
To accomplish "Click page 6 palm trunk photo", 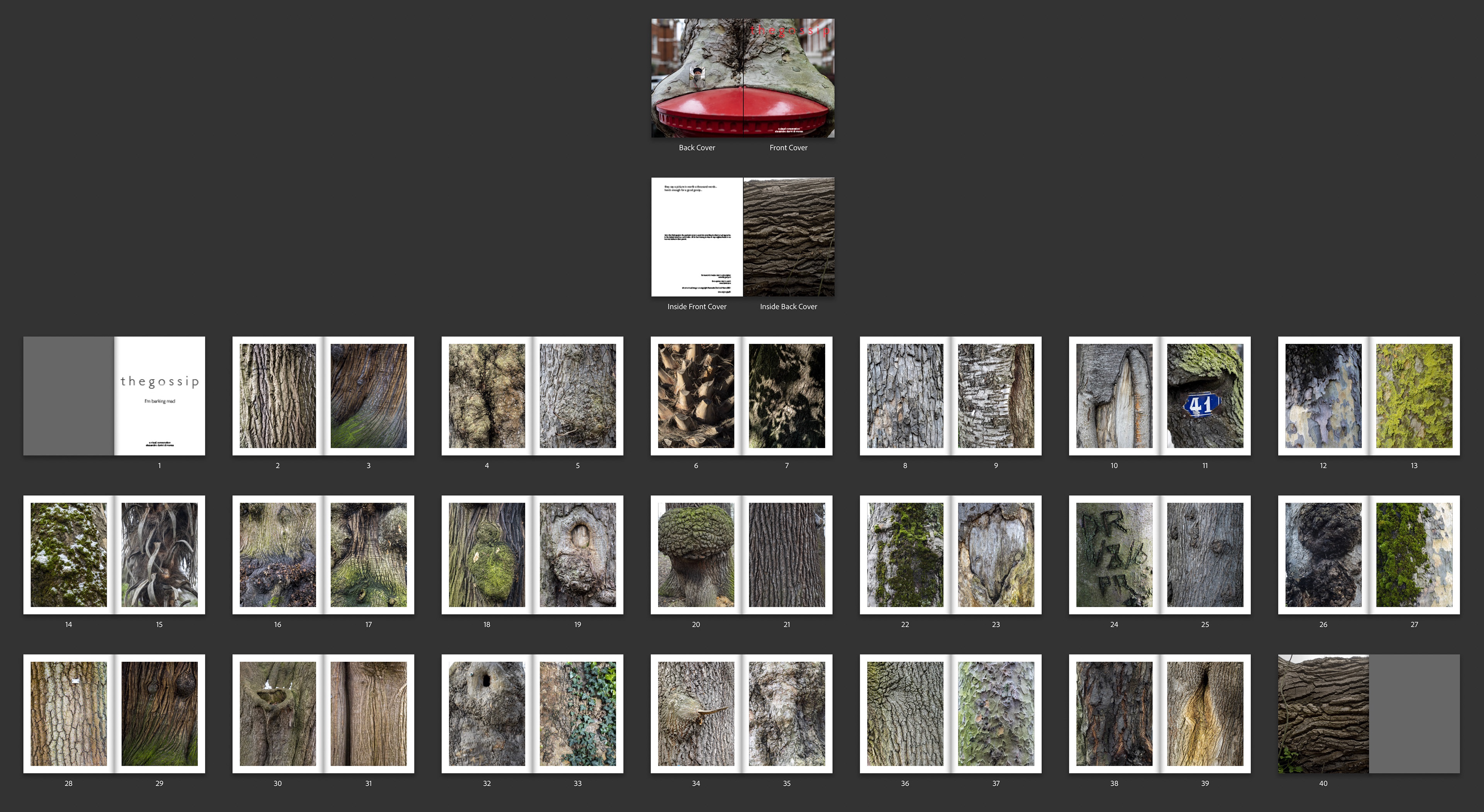I will (x=696, y=396).
